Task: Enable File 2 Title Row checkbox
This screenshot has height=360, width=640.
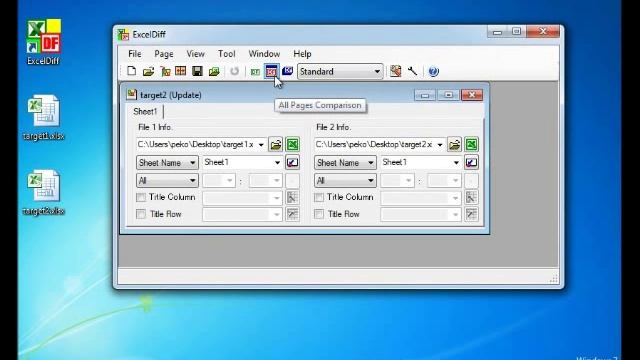Action: (x=319, y=214)
